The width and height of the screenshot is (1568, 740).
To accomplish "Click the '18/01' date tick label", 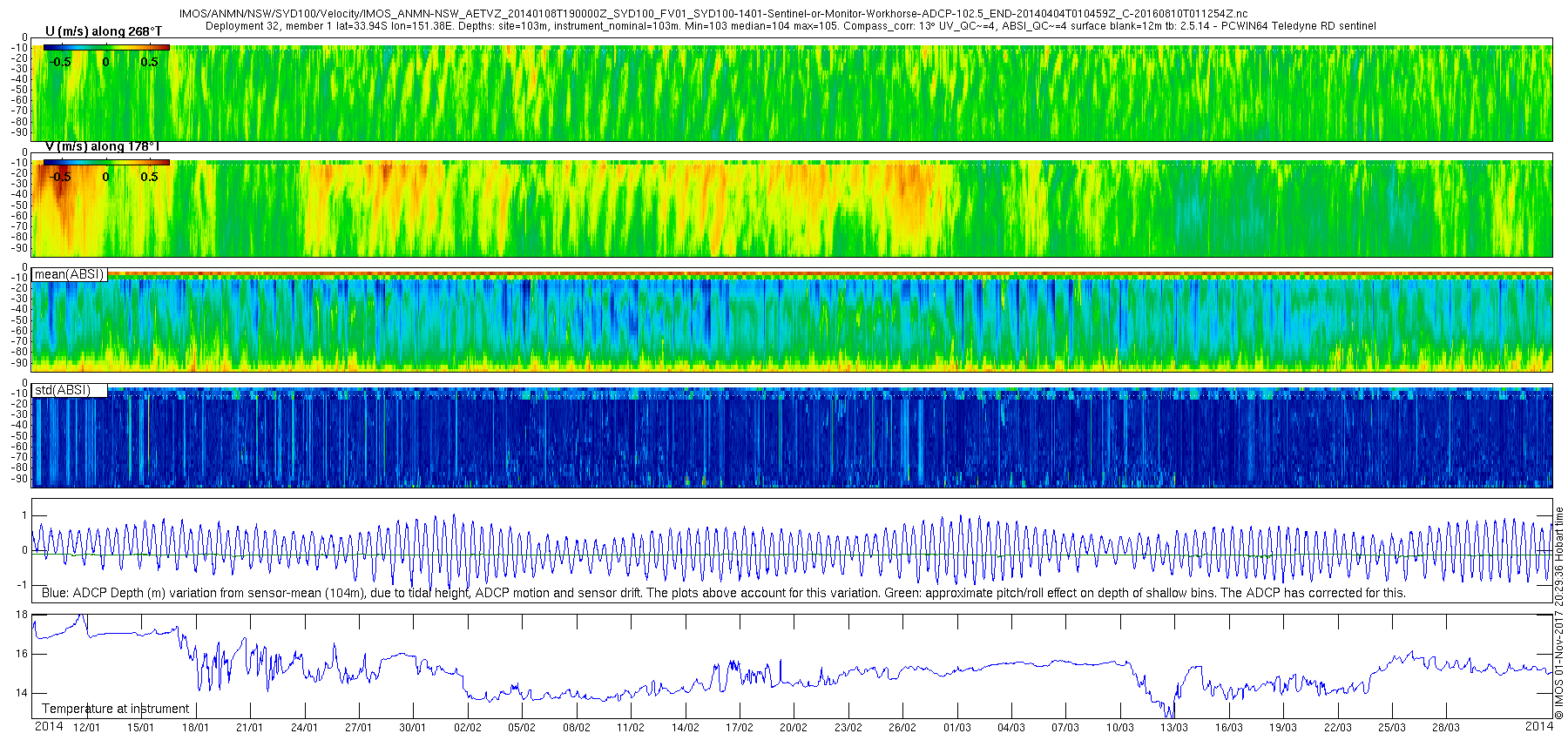I will [195, 728].
